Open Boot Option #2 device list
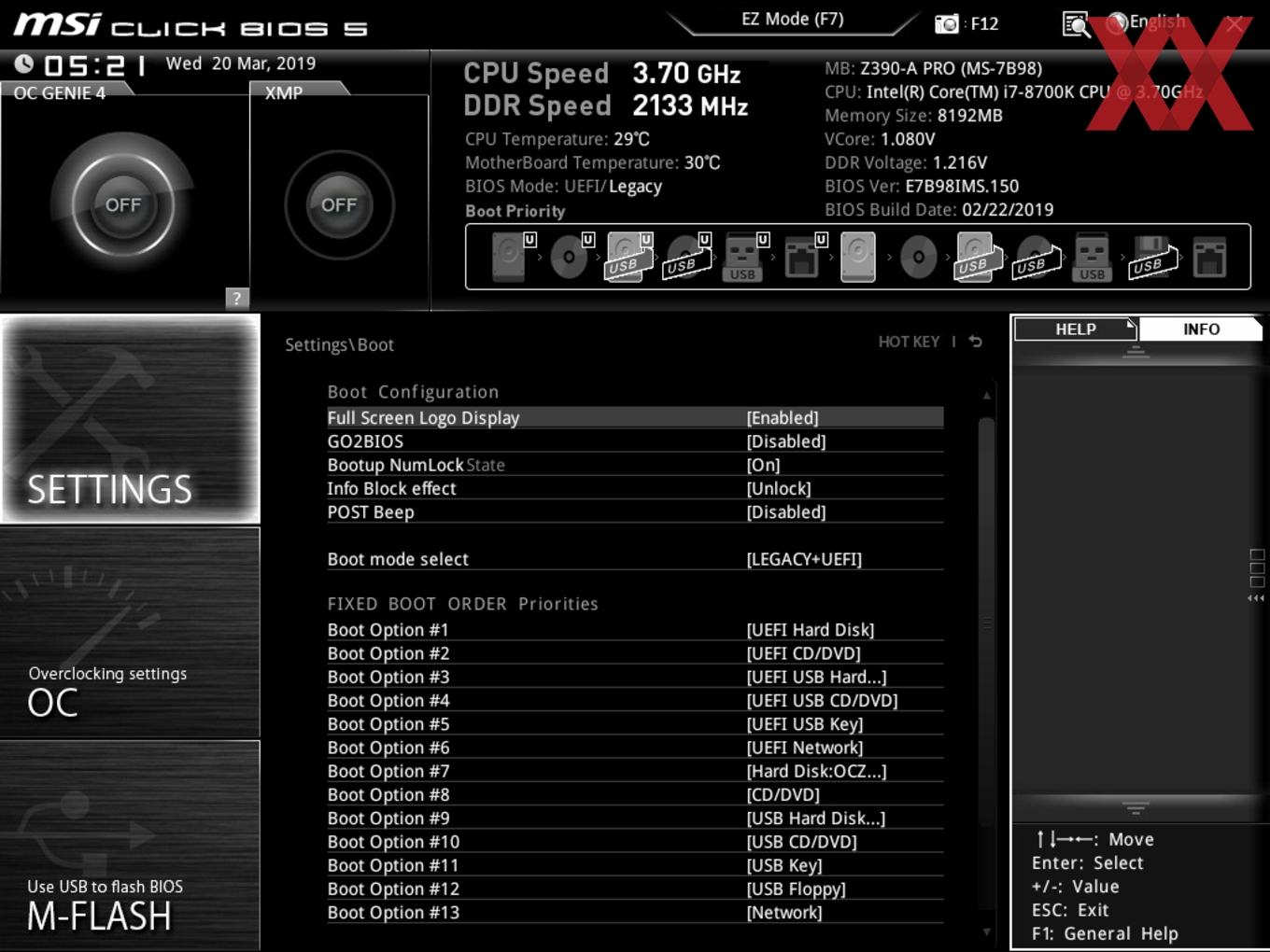The height and width of the screenshot is (952, 1270). (x=635, y=653)
